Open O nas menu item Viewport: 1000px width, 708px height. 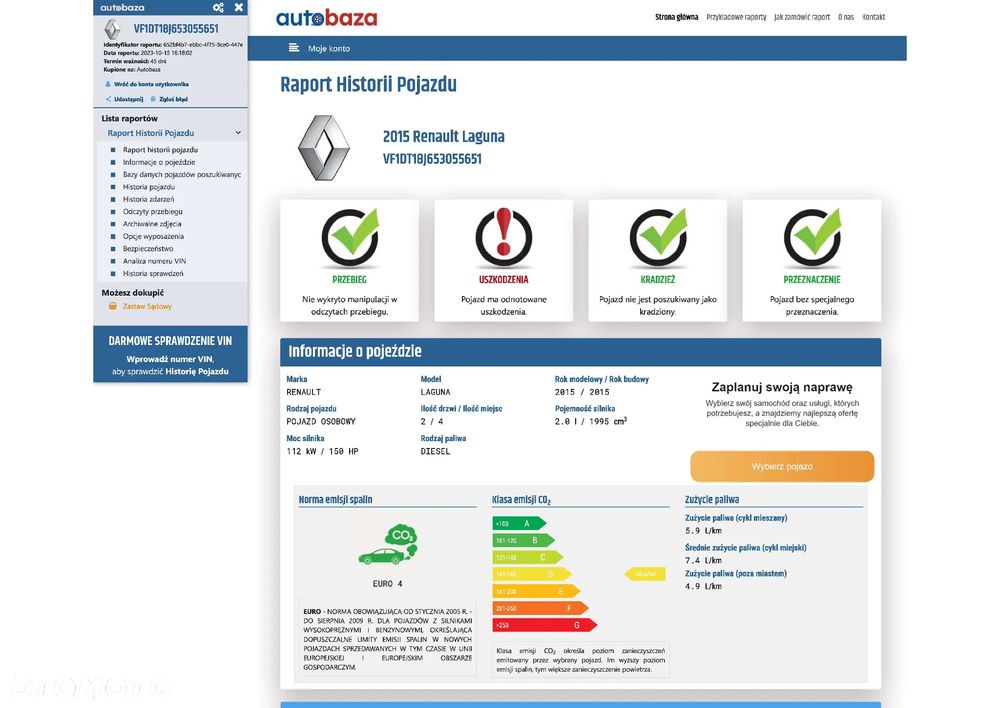(846, 17)
